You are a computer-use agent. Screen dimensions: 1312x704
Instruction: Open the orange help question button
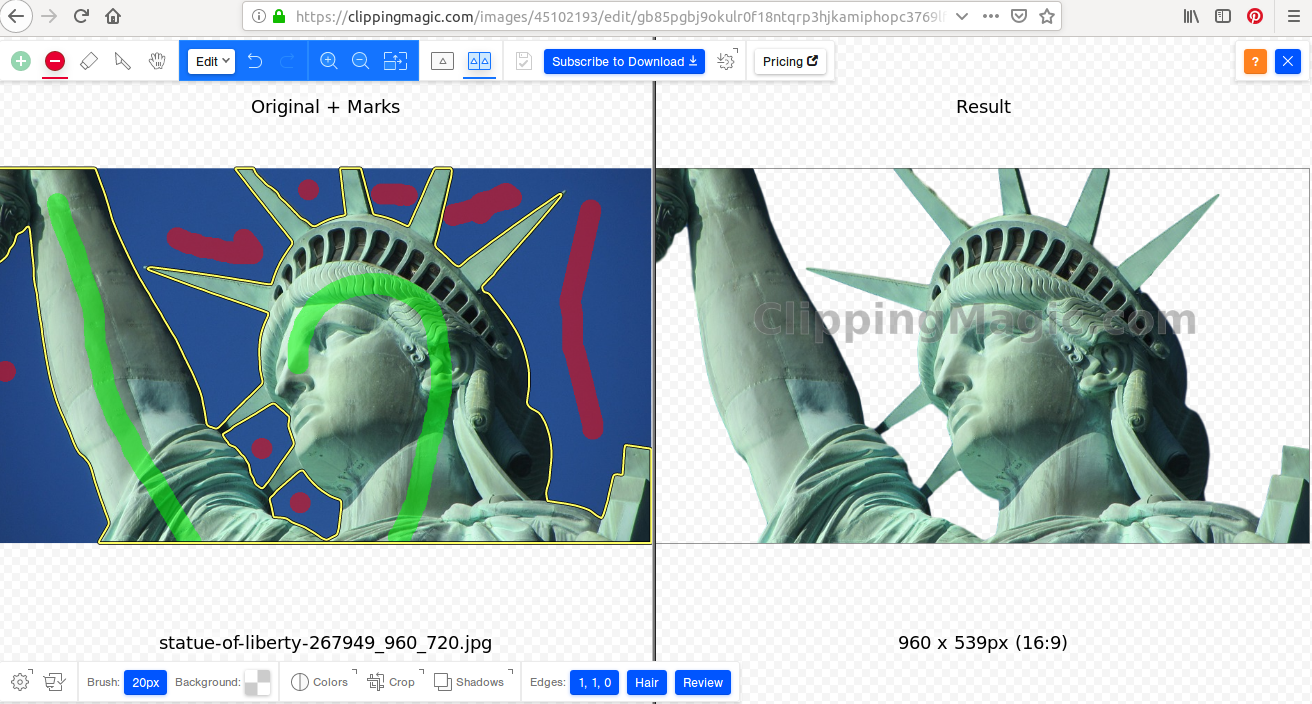[1256, 61]
